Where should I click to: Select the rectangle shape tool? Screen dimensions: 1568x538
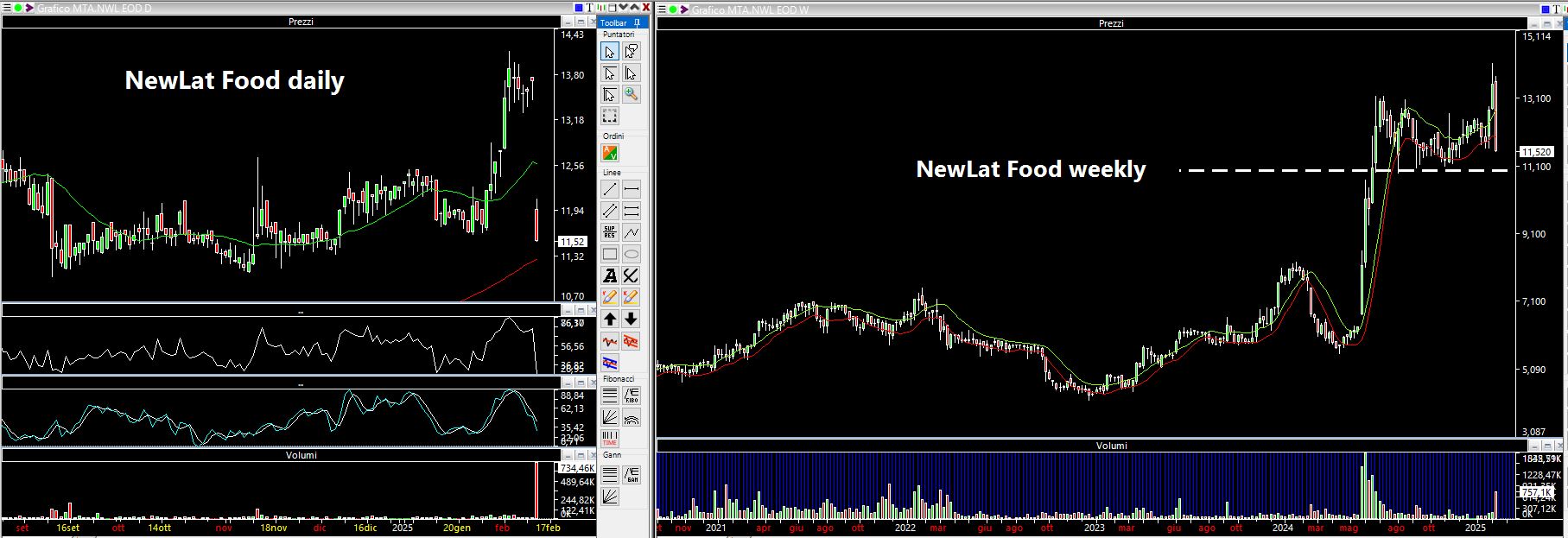click(610, 254)
